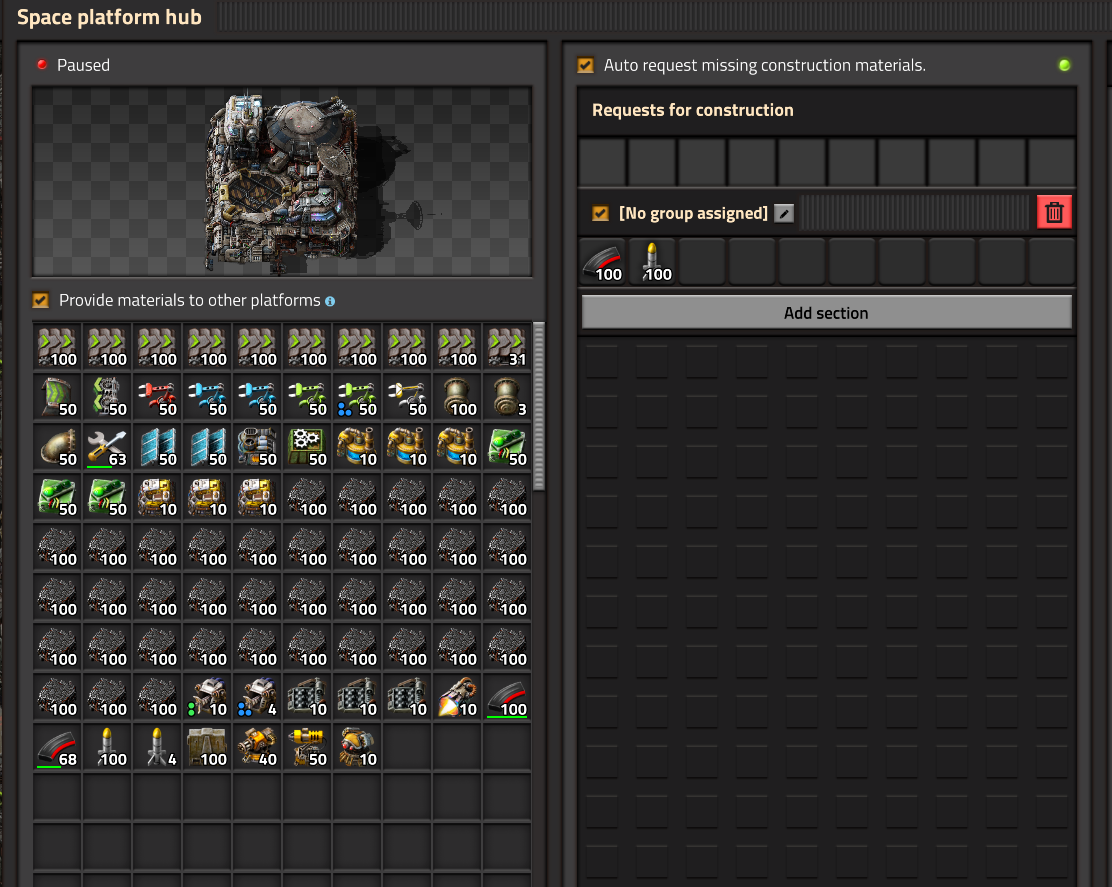The height and width of the screenshot is (887, 1112).
Task: Toggle Provide materials to other platforms
Action: pos(41,301)
